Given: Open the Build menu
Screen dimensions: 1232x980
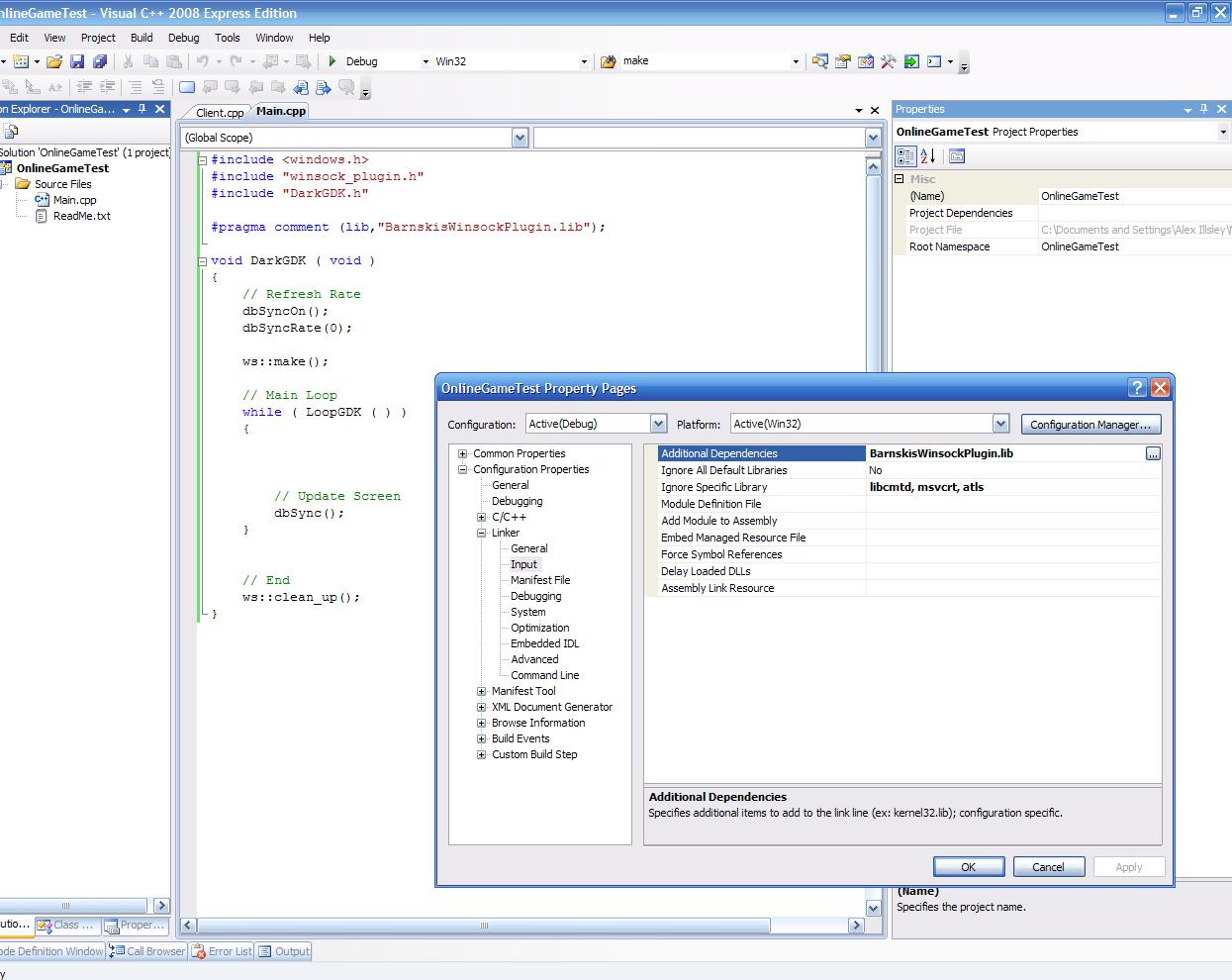Looking at the screenshot, I should coord(142,38).
